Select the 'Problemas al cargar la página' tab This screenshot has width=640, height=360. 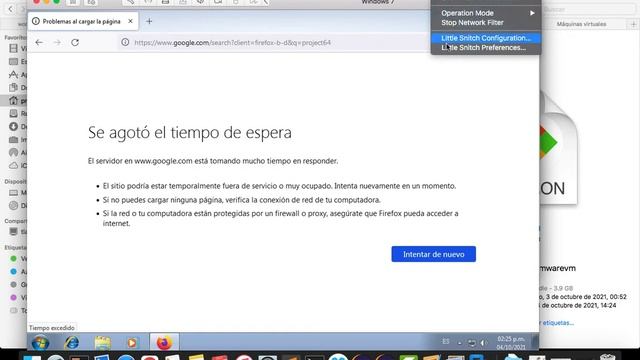click(83, 21)
